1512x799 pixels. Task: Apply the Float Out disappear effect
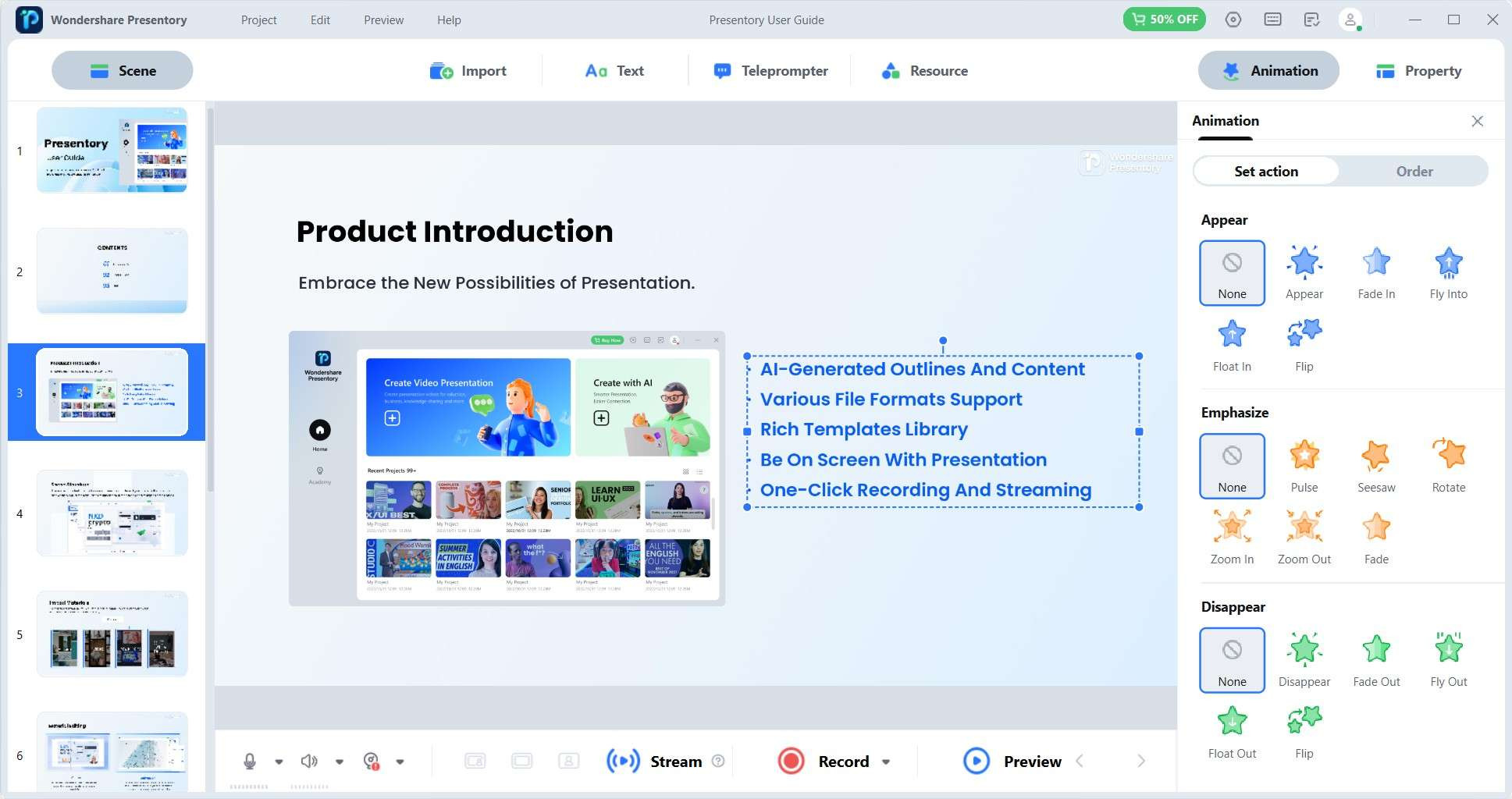pyautogui.click(x=1232, y=732)
